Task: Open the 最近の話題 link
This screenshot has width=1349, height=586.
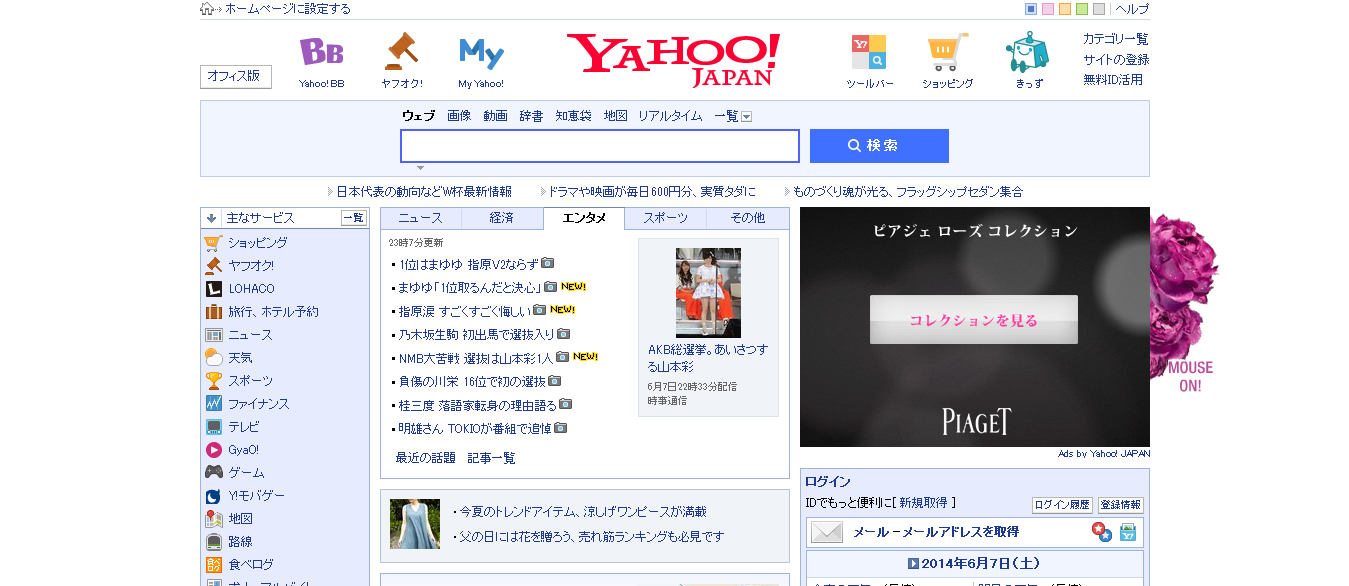Action: point(426,458)
